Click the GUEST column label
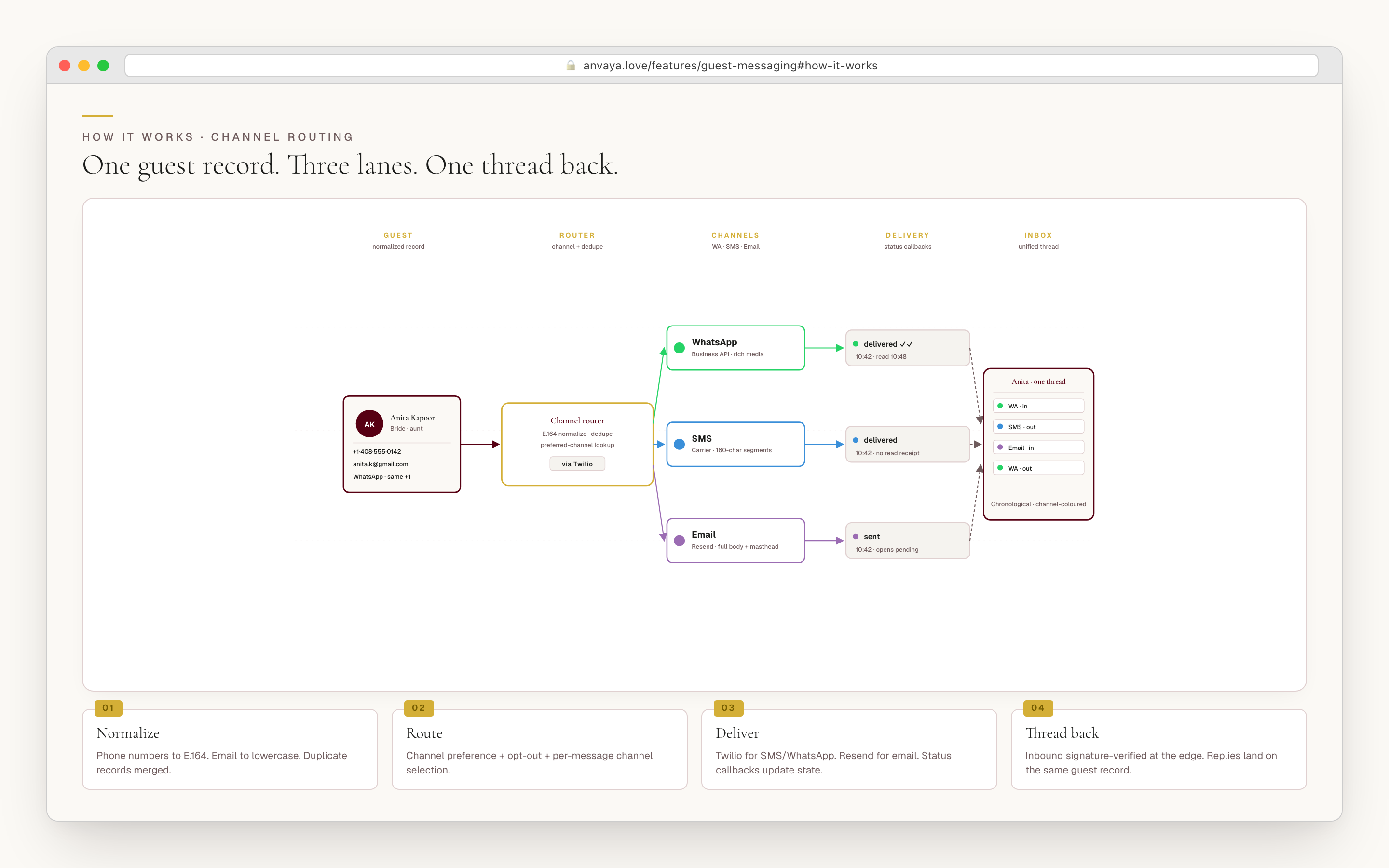Viewport: 1389px width, 868px height. (398, 235)
